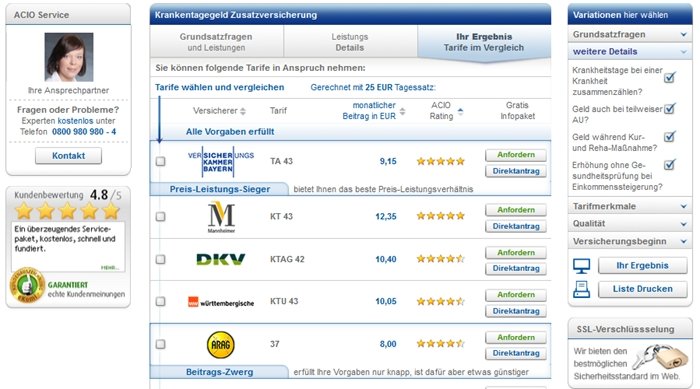
Task: Click the guaranteed customer reviews seal
Action: coord(27,286)
